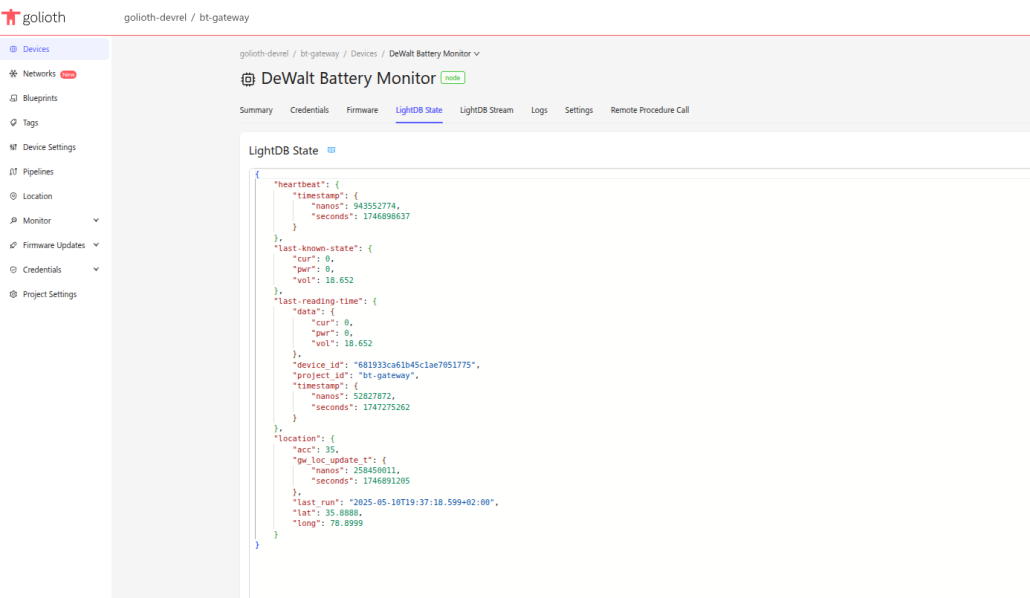Click the Firmware Updates rocket icon
This screenshot has height=598, width=1030.
[x=13, y=245]
